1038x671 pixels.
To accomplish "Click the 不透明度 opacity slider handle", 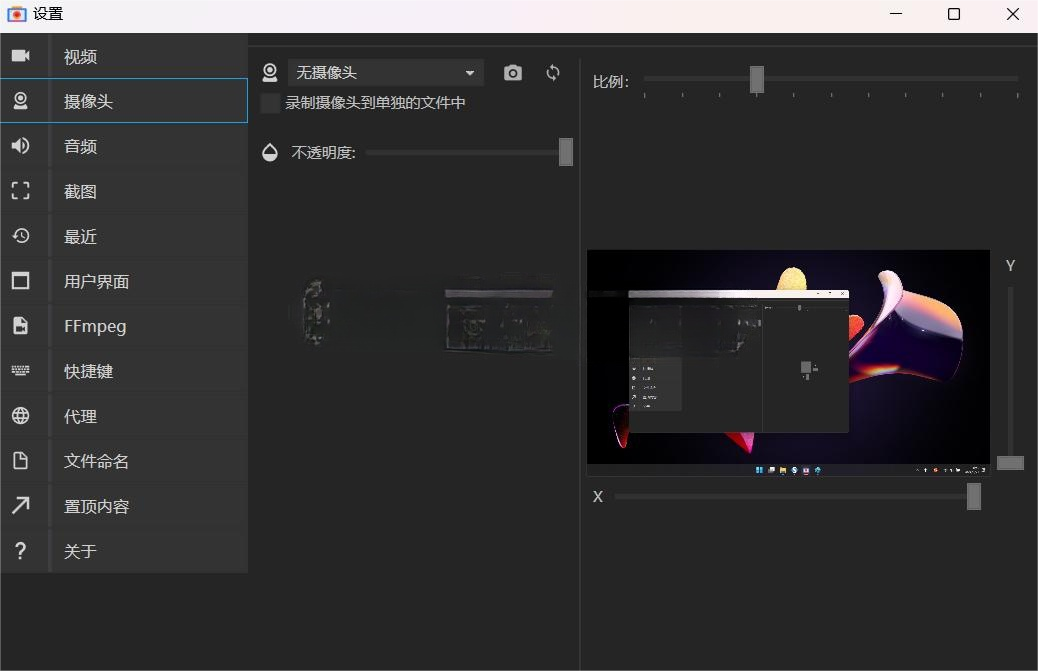I will (x=566, y=152).
